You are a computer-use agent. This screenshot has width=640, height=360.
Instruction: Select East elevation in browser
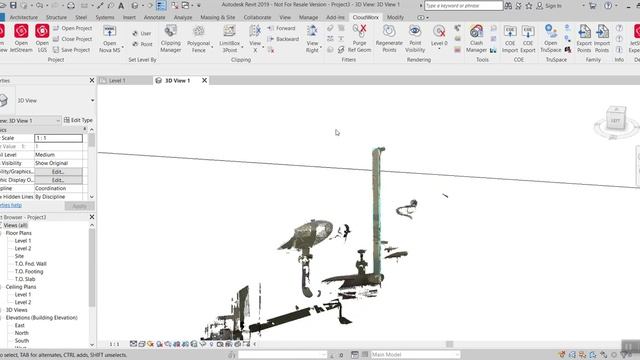(20, 325)
